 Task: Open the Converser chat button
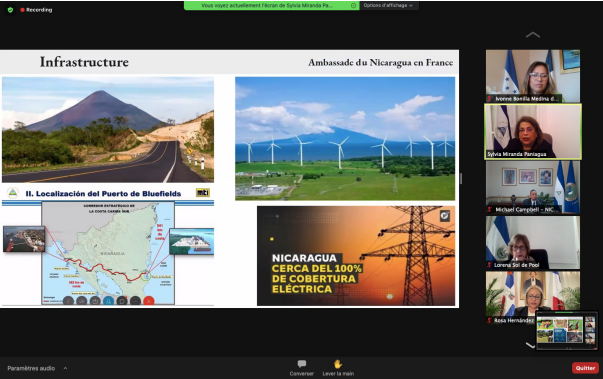302,368
